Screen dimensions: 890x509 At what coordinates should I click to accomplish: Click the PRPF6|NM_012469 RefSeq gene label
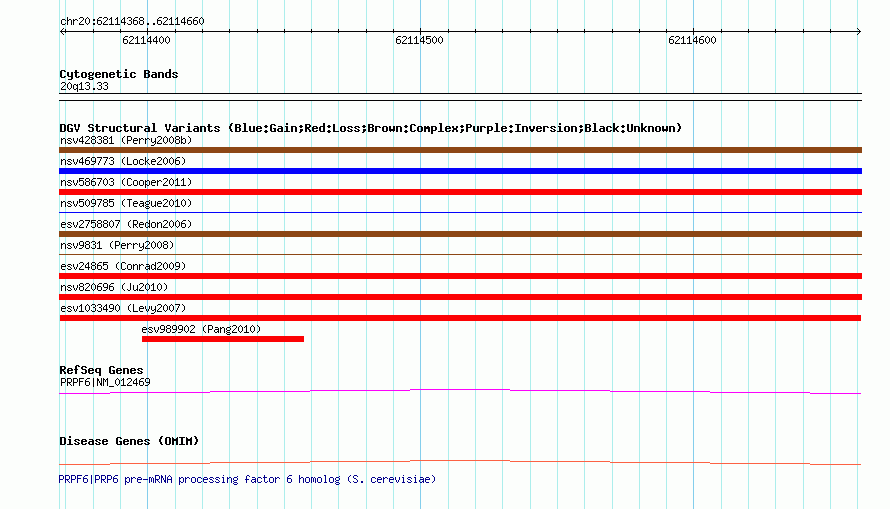tap(105, 382)
